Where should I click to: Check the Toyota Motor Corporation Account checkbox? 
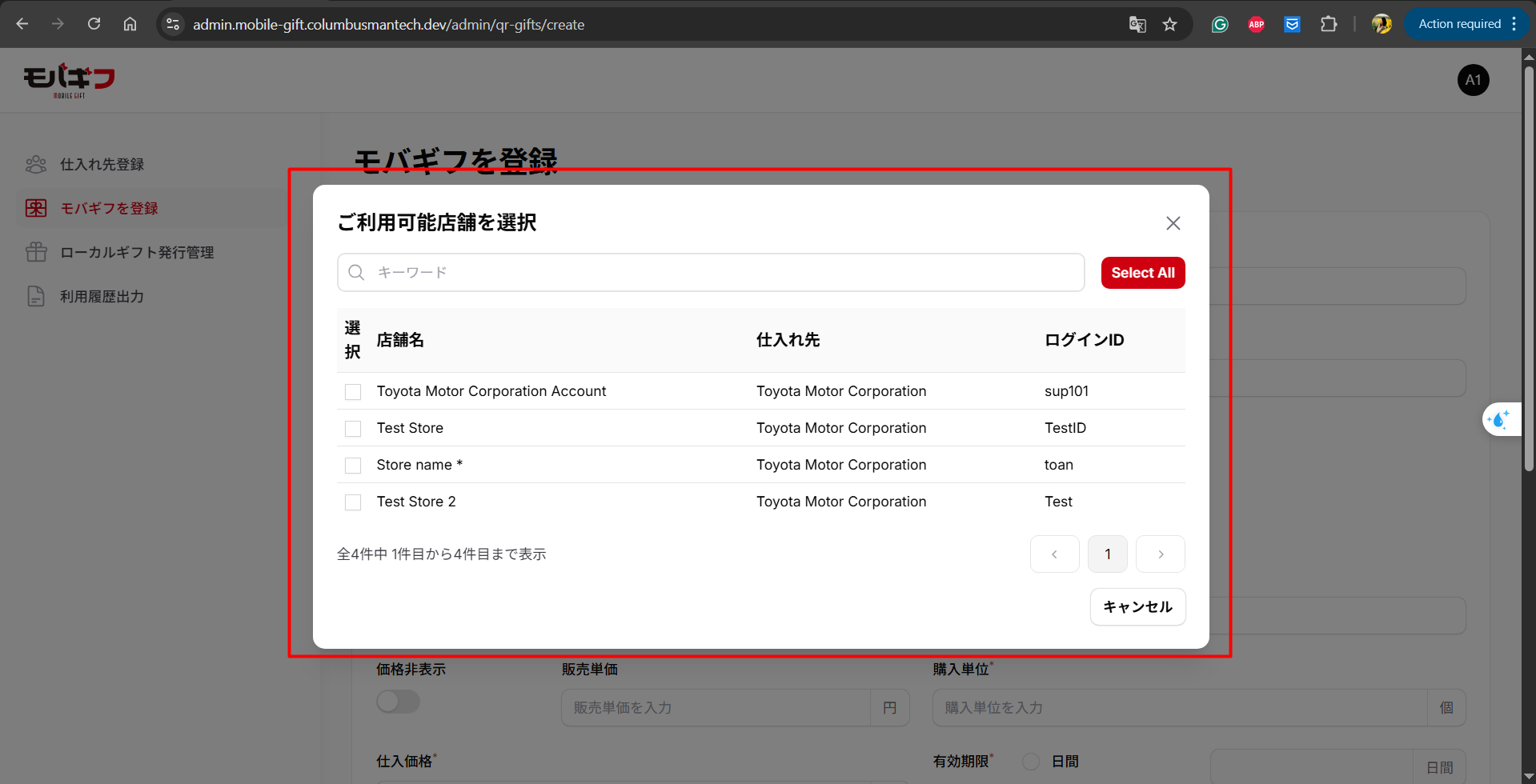[353, 392]
